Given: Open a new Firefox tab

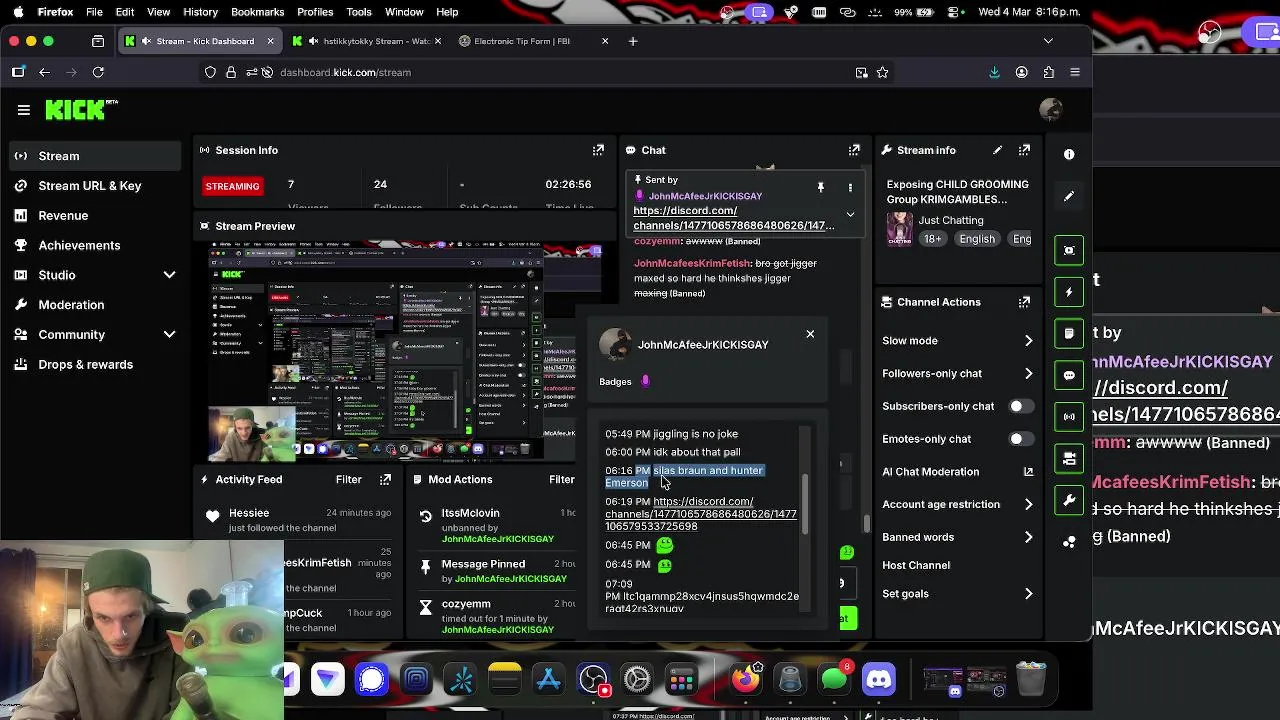Looking at the screenshot, I should [x=632, y=41].
